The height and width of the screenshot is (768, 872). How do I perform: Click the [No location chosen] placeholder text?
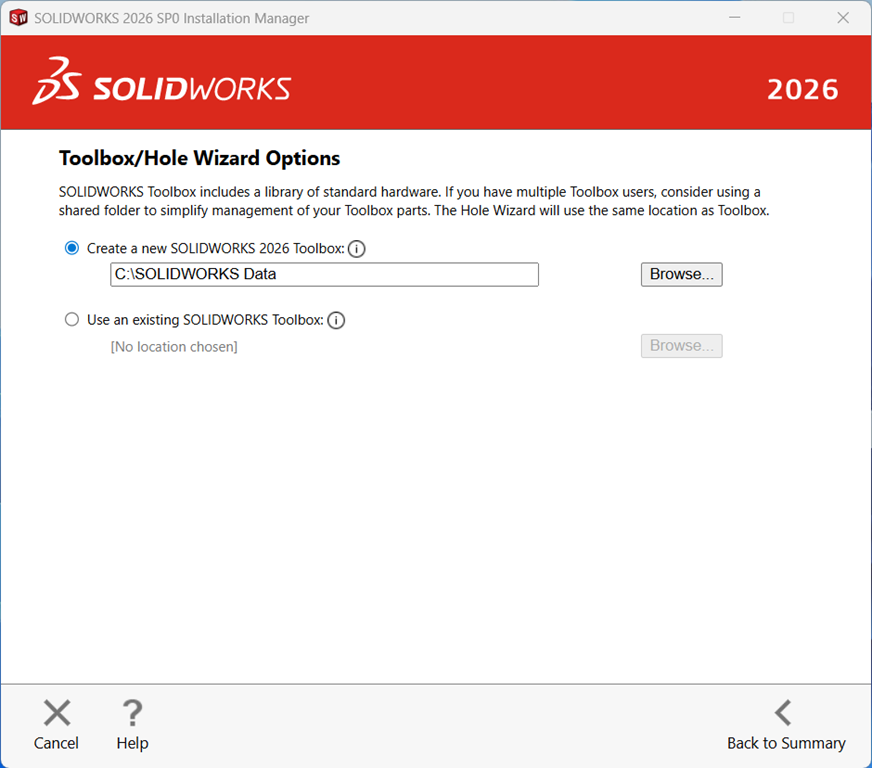coord(174,347)
